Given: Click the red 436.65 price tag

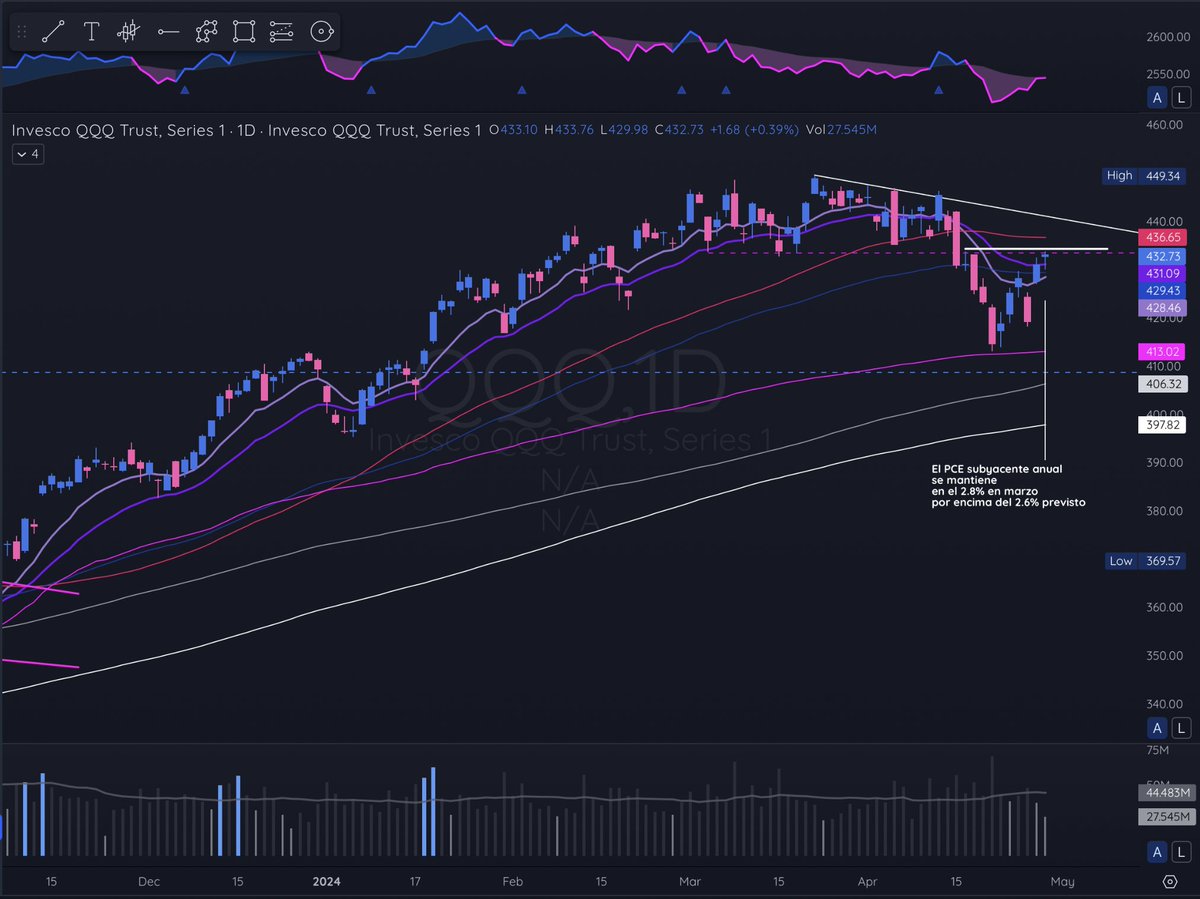Looking at the screenshot, I should [1162, 238].
